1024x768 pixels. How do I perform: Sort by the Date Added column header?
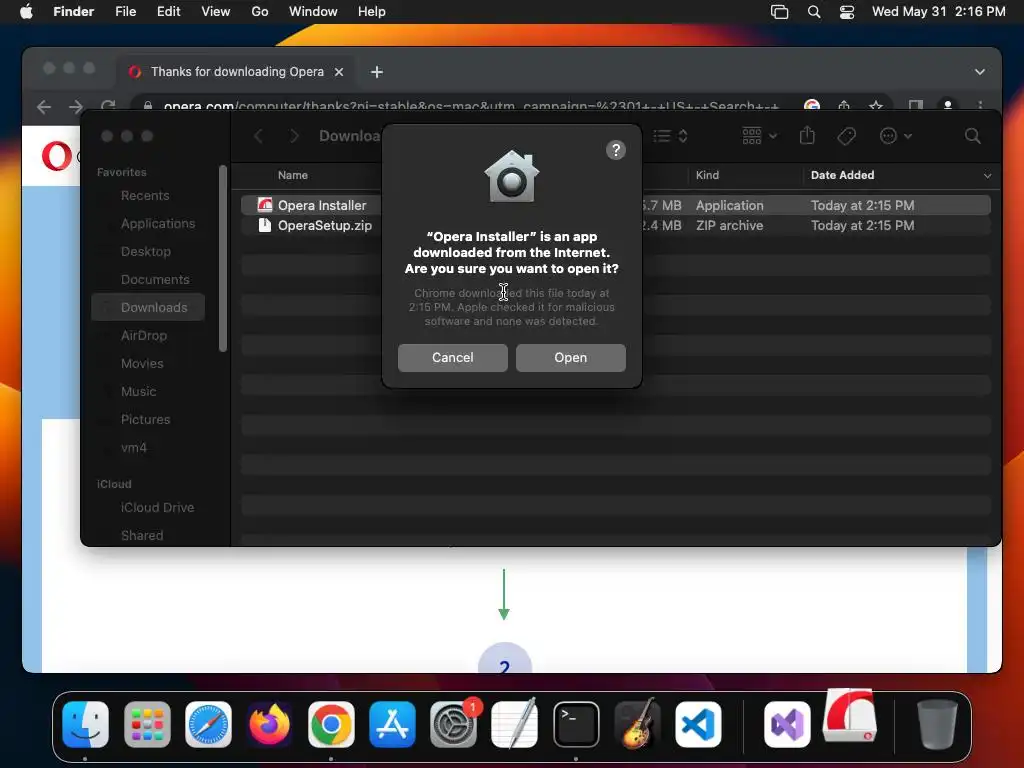coord(842,175)
